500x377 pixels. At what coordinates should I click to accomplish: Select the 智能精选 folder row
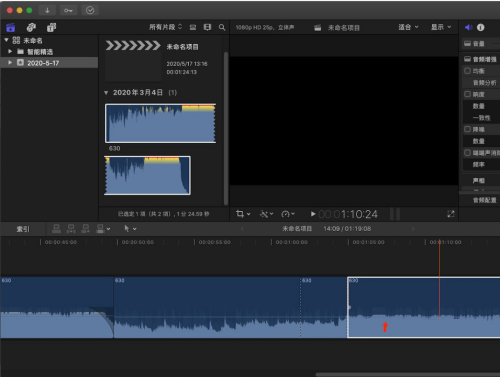[49, 52]
